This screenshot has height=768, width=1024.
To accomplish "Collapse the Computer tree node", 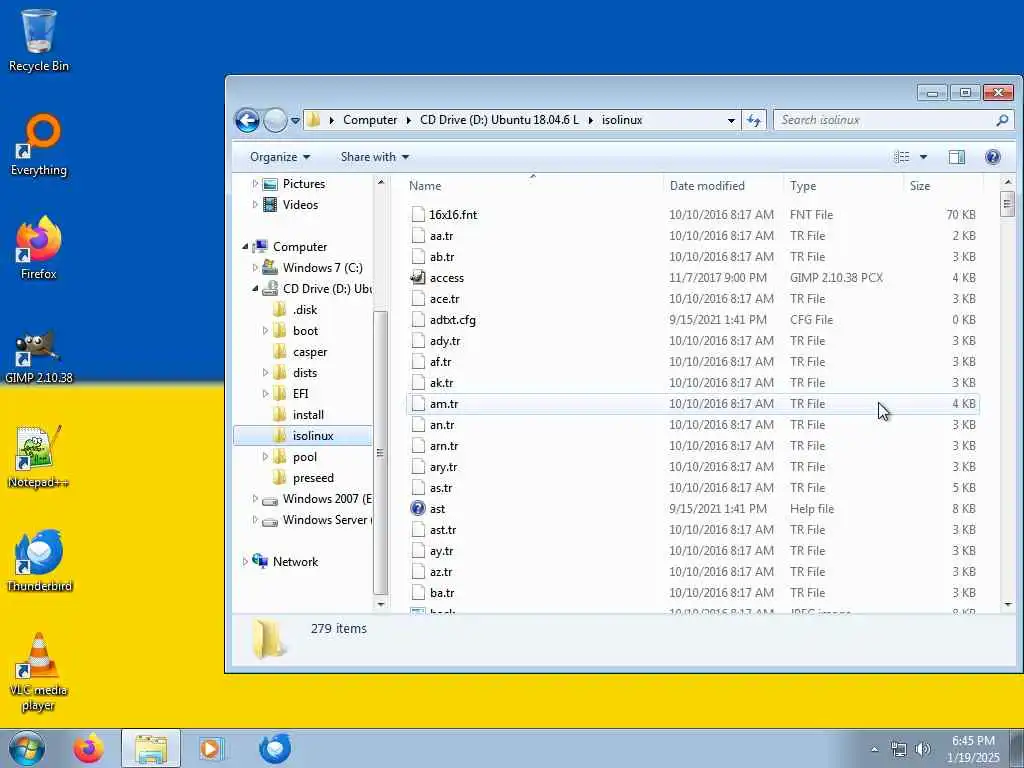I will point(246,247).
